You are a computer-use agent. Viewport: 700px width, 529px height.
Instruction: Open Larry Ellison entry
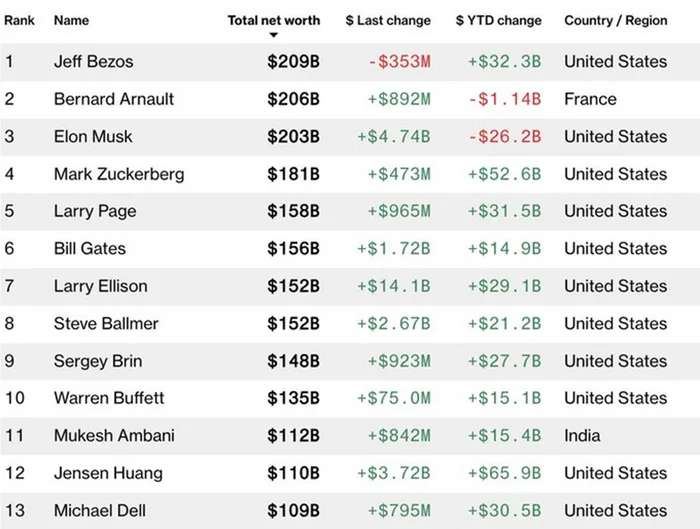[100, 286]
